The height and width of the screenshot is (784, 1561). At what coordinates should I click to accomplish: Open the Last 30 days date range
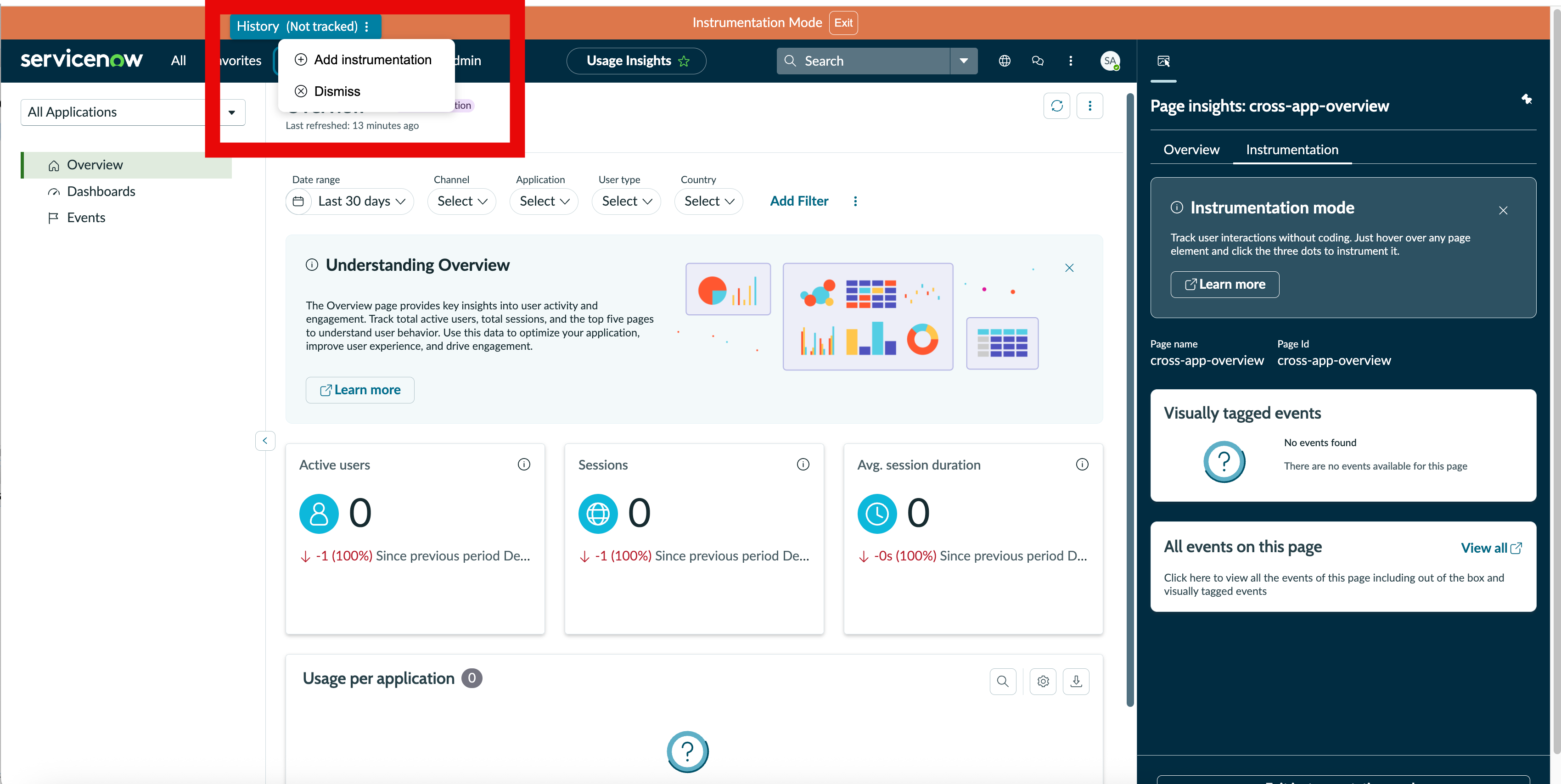tap(350, 201)
